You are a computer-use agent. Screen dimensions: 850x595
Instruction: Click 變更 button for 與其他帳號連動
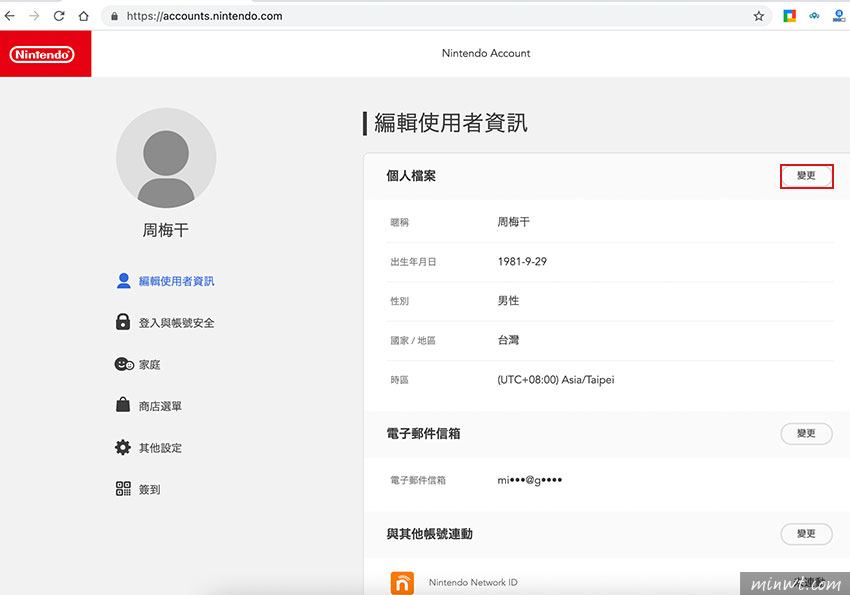[806, 534]
